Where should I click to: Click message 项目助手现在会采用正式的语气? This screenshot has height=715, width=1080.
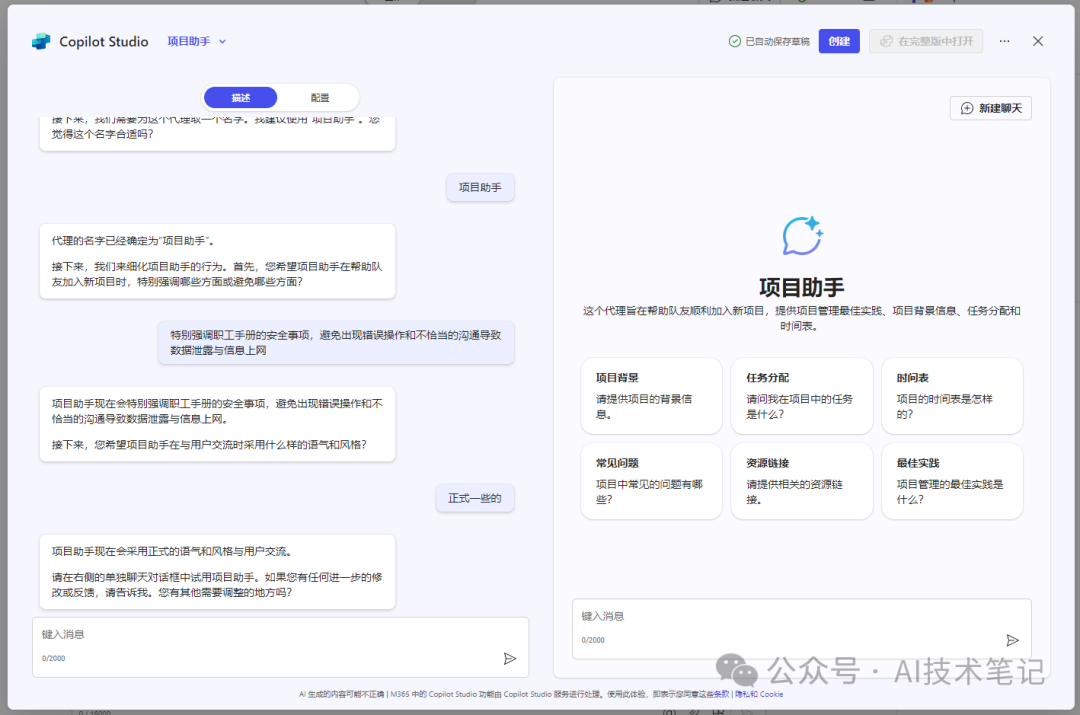217,572
